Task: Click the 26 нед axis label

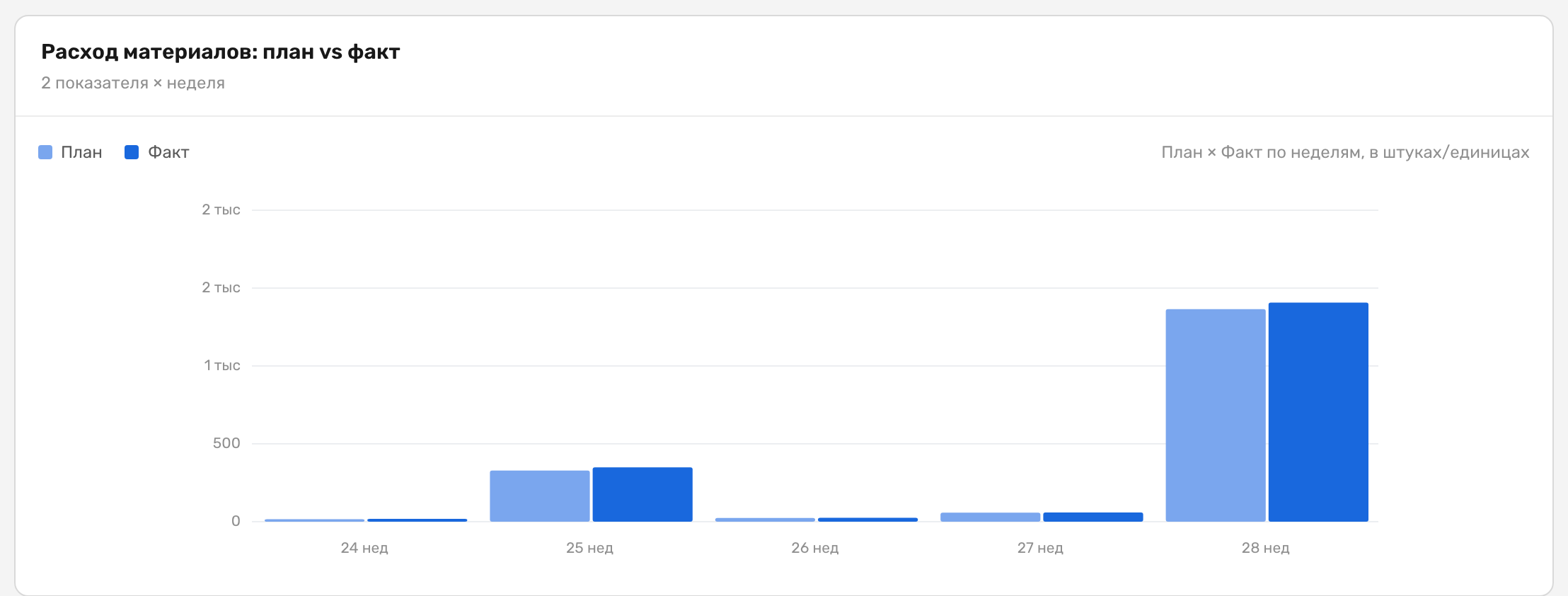Action: click(815, 548)
